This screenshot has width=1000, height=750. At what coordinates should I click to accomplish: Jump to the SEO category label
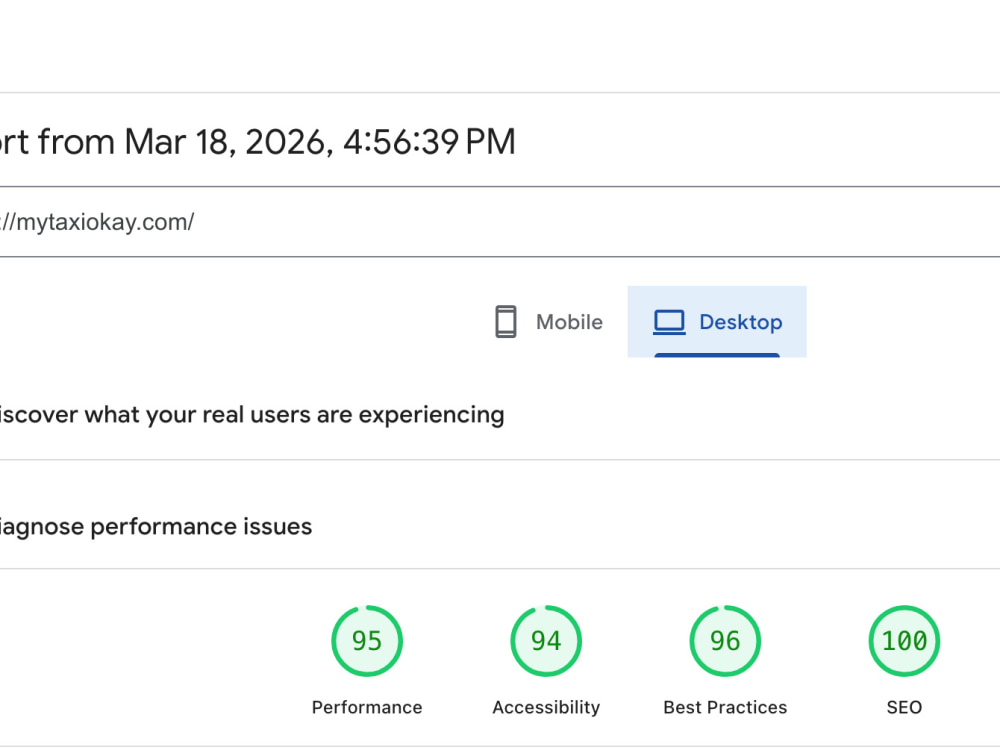tap(904, 707)
